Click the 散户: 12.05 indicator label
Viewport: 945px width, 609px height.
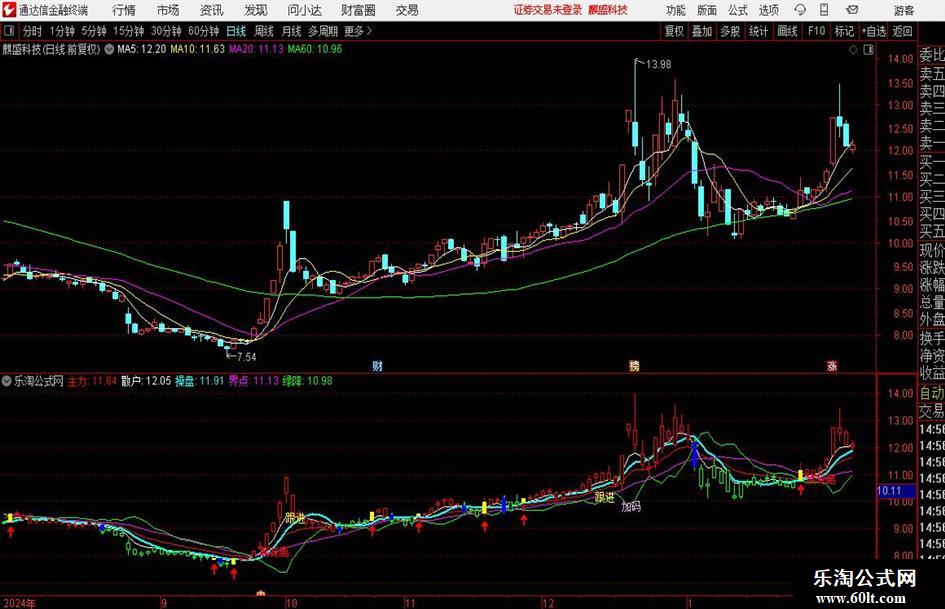coord(146,381)
